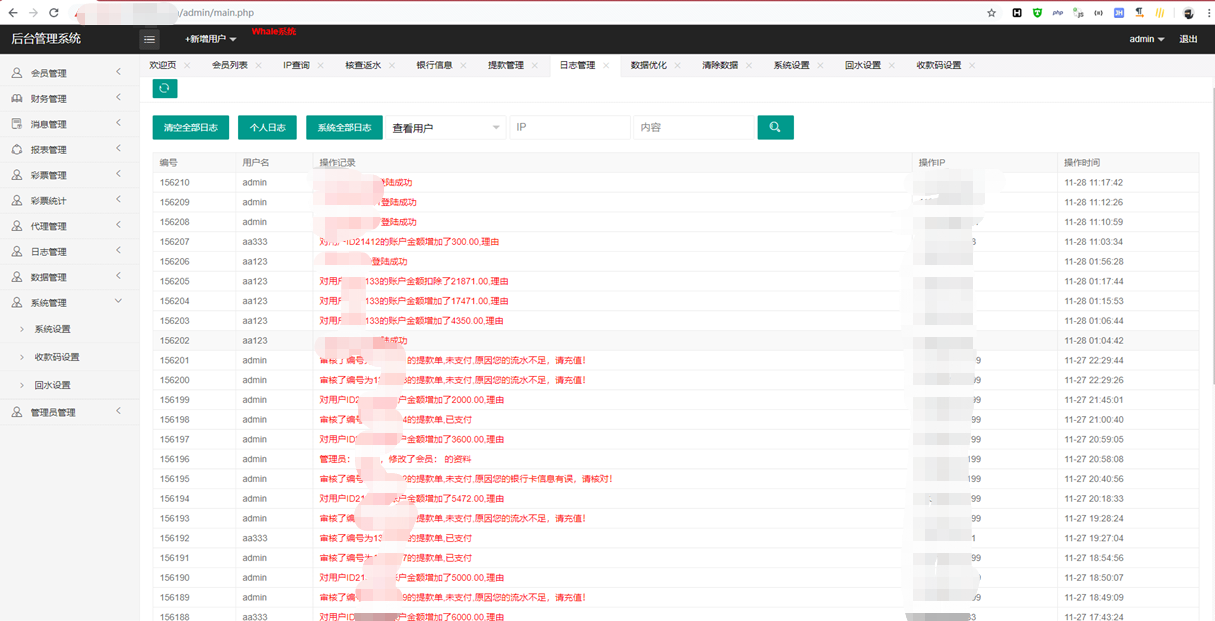Toggle the sidebar hamburger menu button
This screenshot has width=1215, height=621.
149,39
